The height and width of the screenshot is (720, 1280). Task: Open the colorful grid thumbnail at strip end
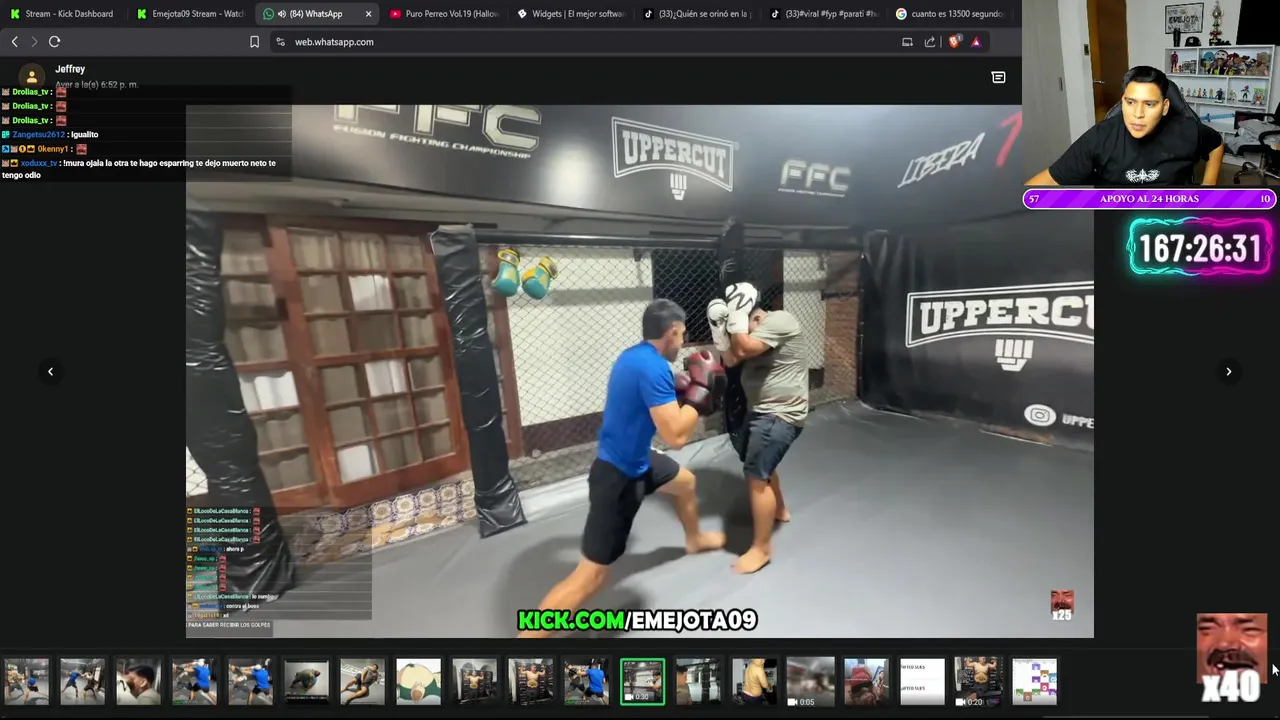click(x=1034, y=681)
